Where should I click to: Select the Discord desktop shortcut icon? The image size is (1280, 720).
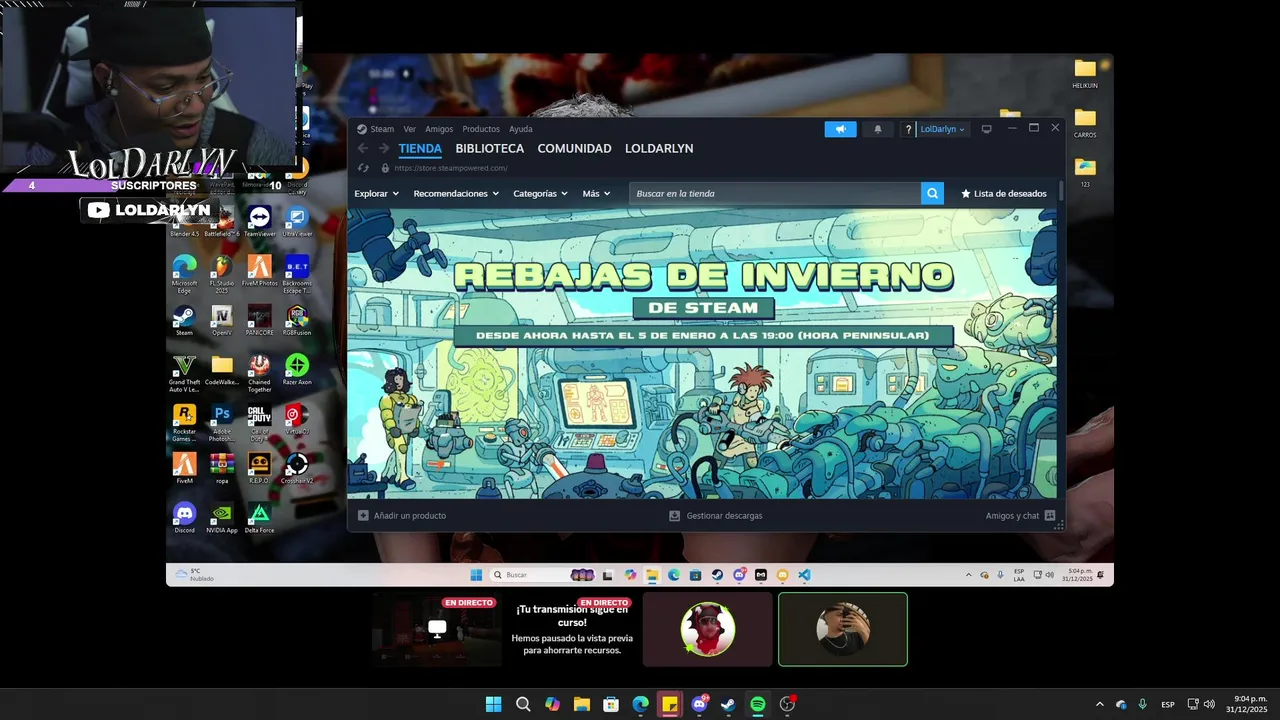[184, 518]
